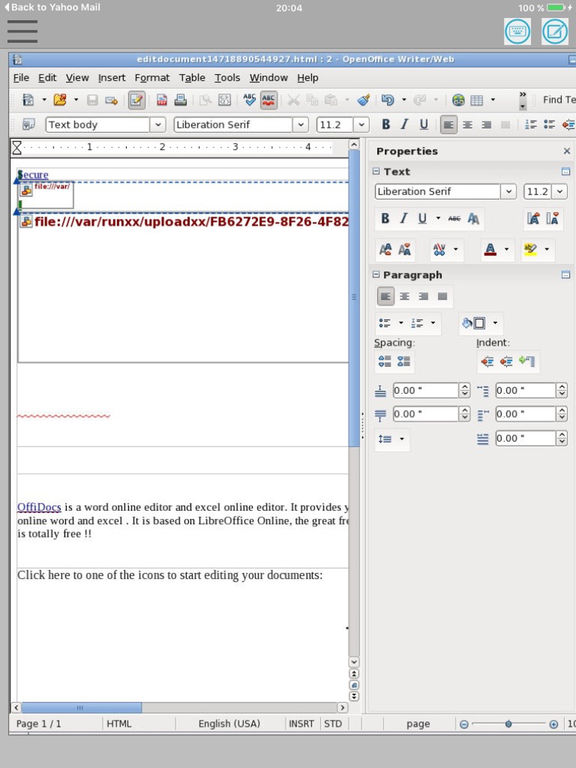Click the yellow highlighting color swatch
Image resolution: width=576 pixels, height=768 pixels.
click(530, 249)
